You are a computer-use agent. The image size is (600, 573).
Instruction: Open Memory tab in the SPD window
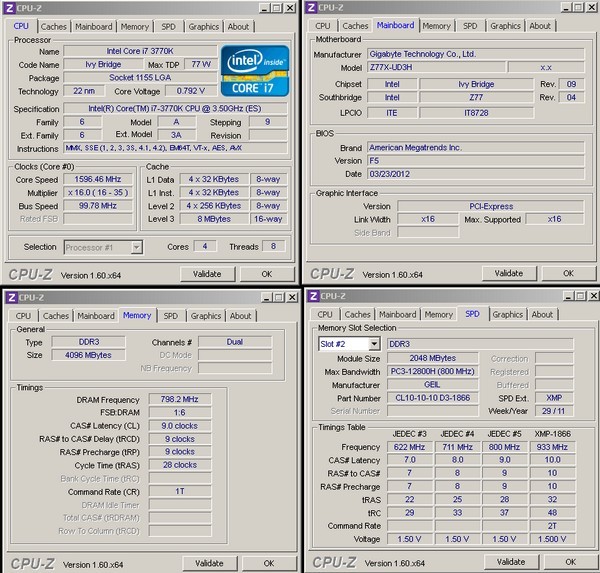[439, 314]
